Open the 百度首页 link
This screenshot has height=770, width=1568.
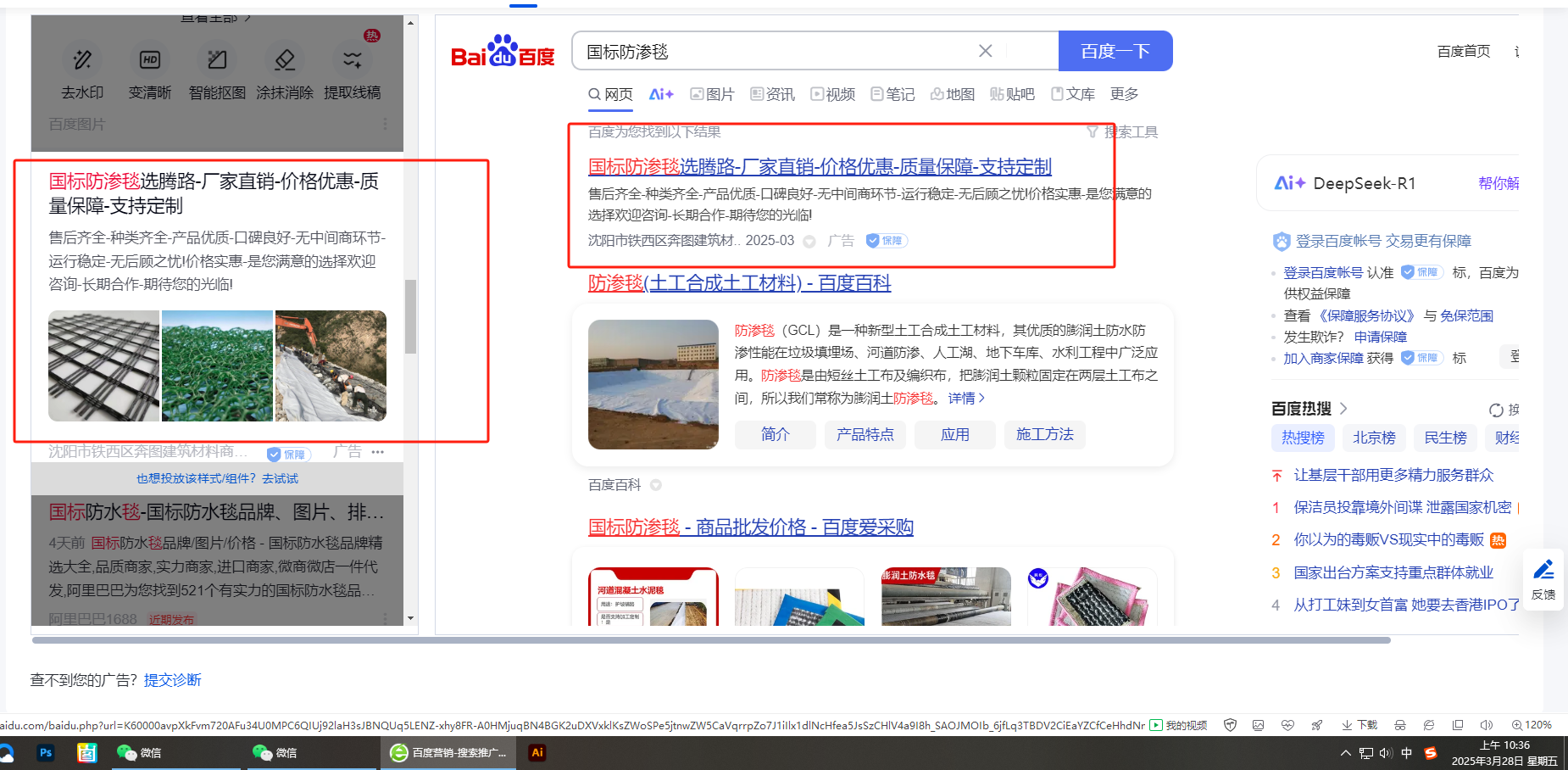click(1464, 52)
